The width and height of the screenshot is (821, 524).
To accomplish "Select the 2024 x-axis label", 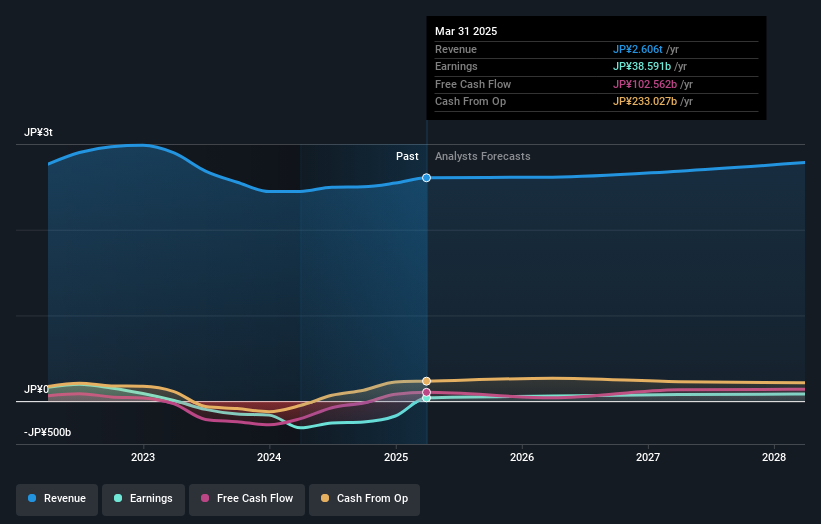I will point(269,458).
